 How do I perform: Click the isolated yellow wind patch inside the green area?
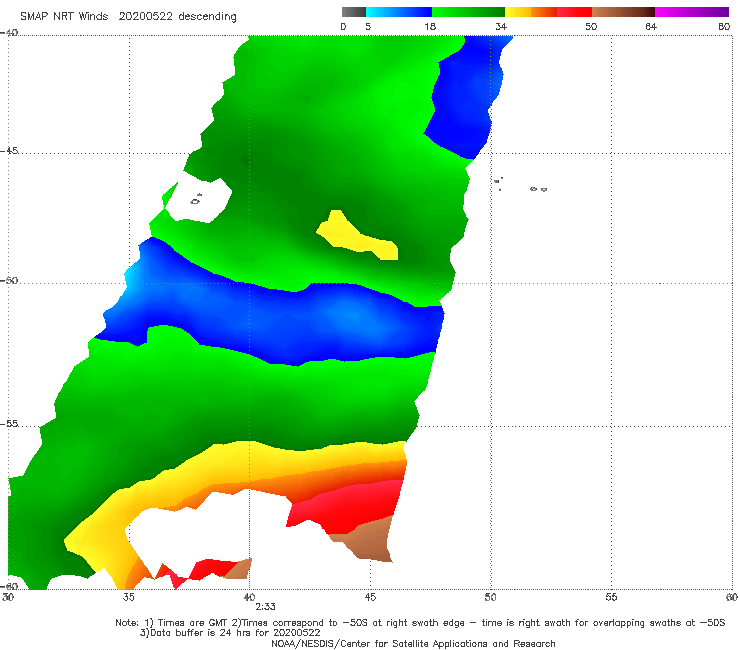[x=358, y=236]
